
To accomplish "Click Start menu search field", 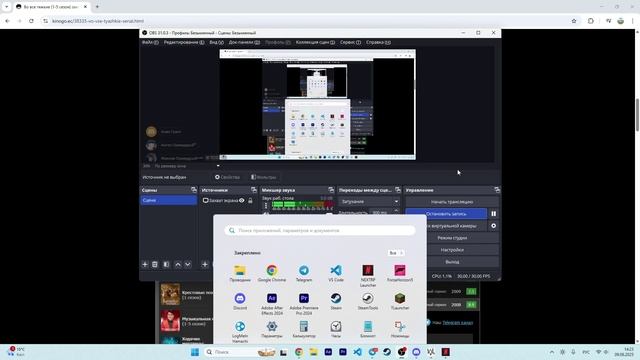I will [x=320, y=231].
